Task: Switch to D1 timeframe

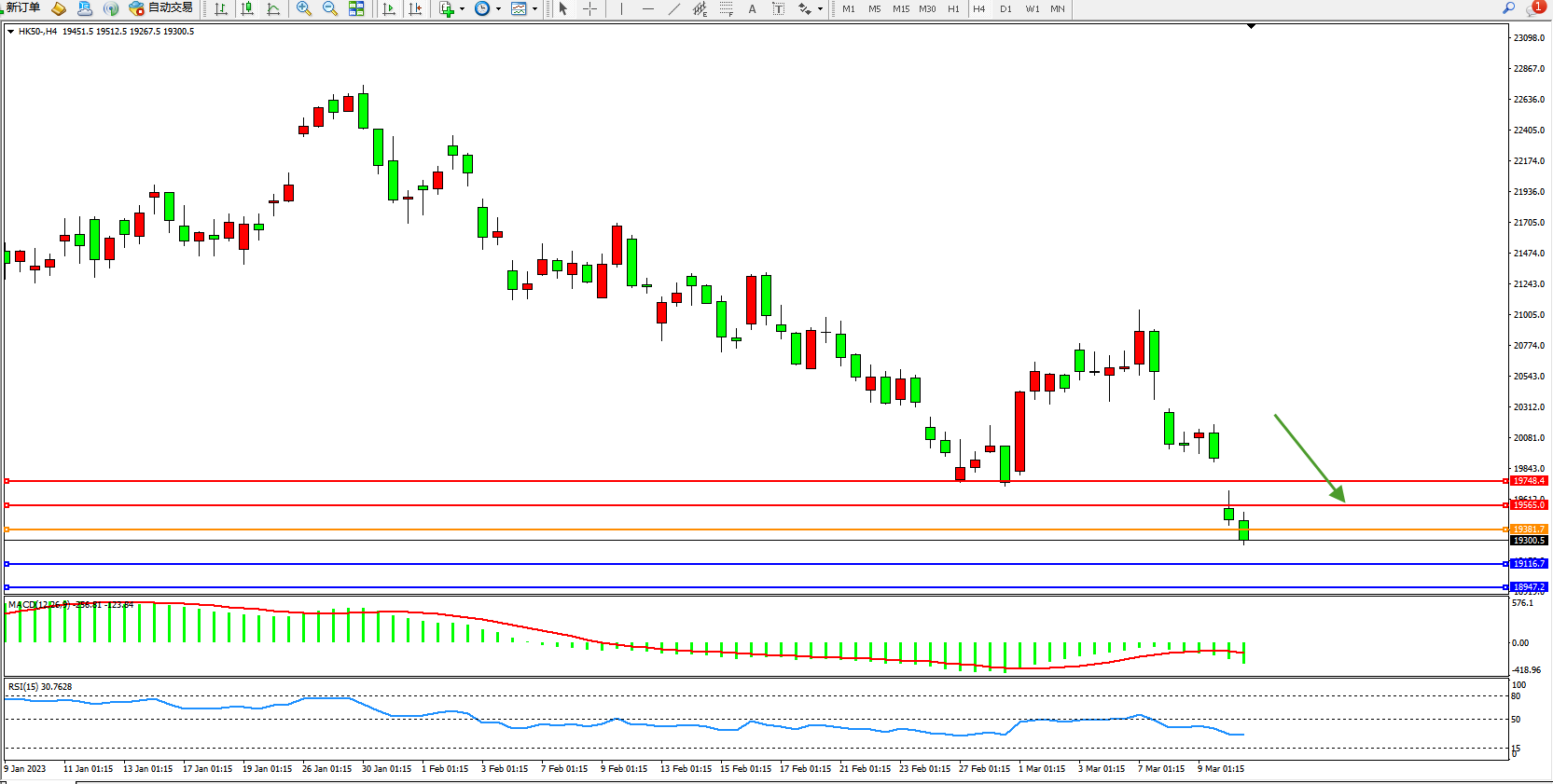Action: coord(1005,9)
